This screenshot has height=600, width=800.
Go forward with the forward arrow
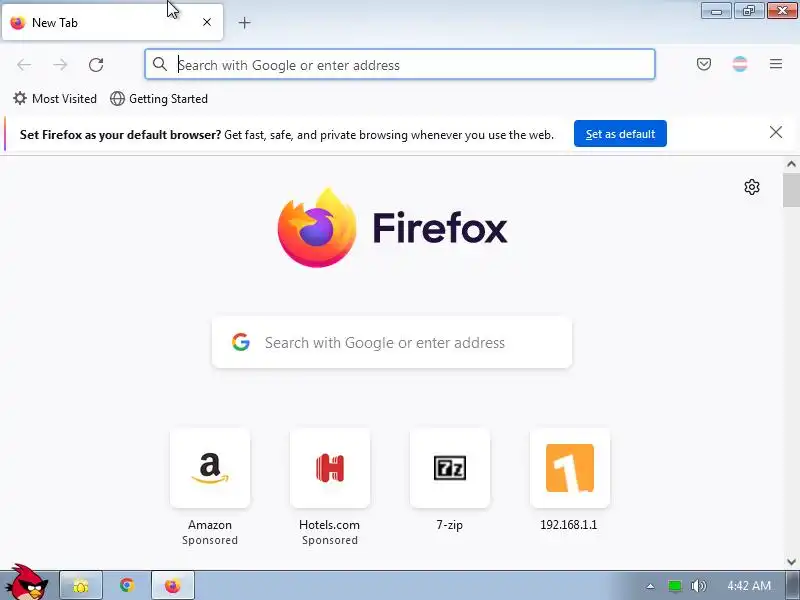tap(60, 65)
